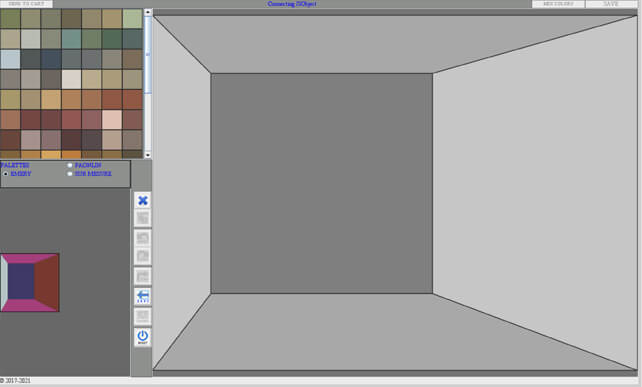Click the blue back arrow icon
The width and height of the screenshot is (642, 387).
tap(142, 296)
